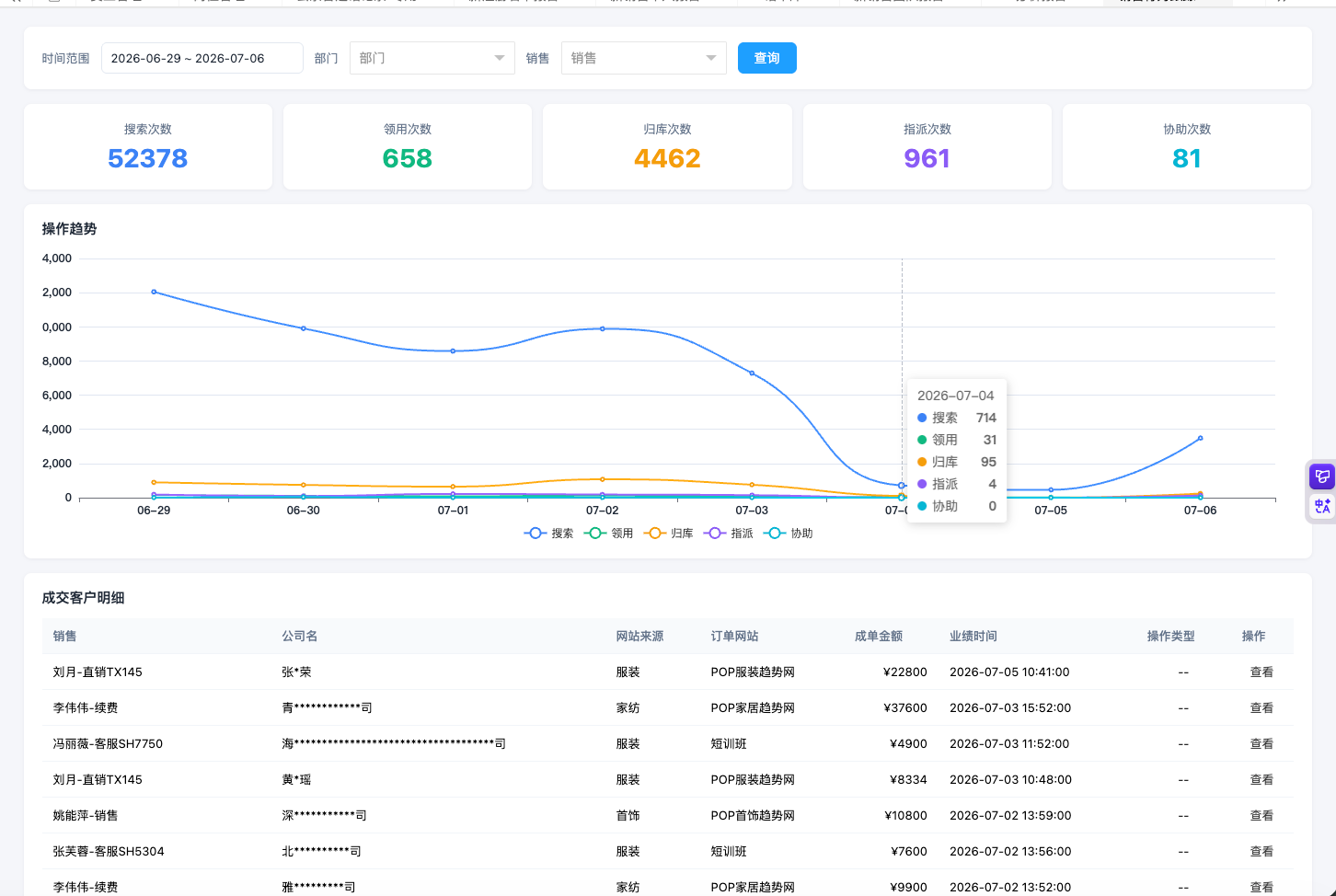Hide the 归库 legend series
This screenshot has width=1336, height=896.
pyautogui.click(x=669, y=534)
